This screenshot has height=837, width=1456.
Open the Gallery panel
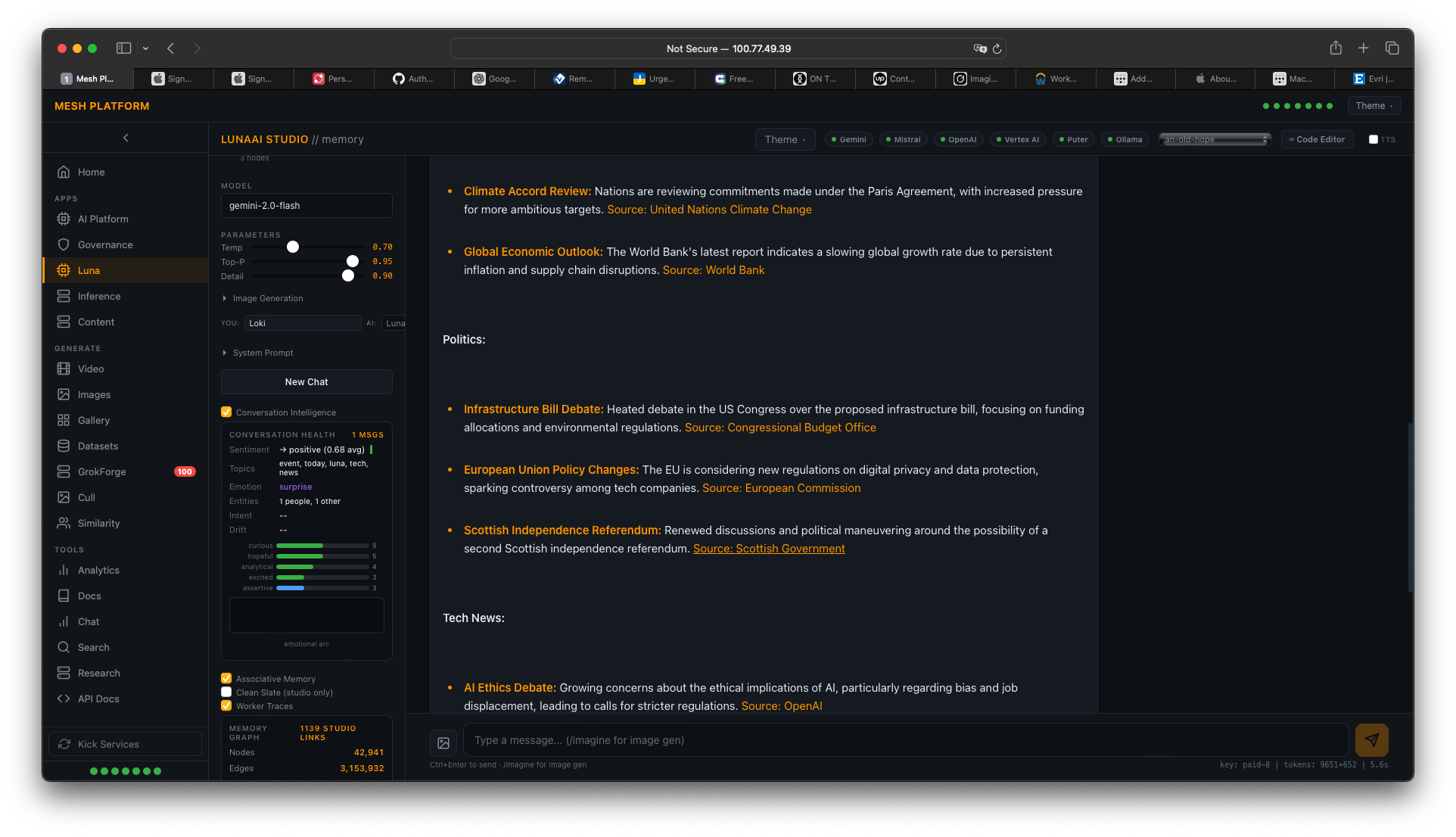(93, 420)
